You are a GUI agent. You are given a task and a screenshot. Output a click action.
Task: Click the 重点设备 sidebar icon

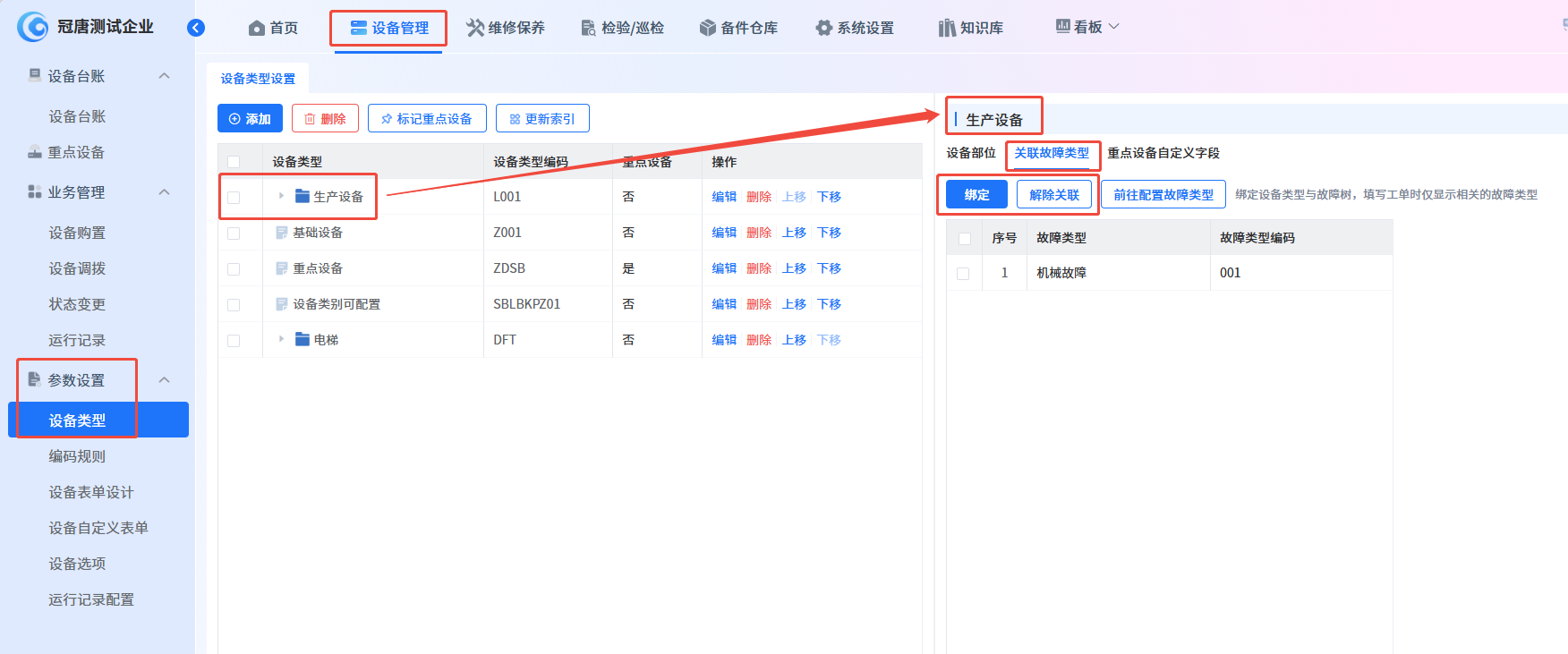(x=35, y=152)
